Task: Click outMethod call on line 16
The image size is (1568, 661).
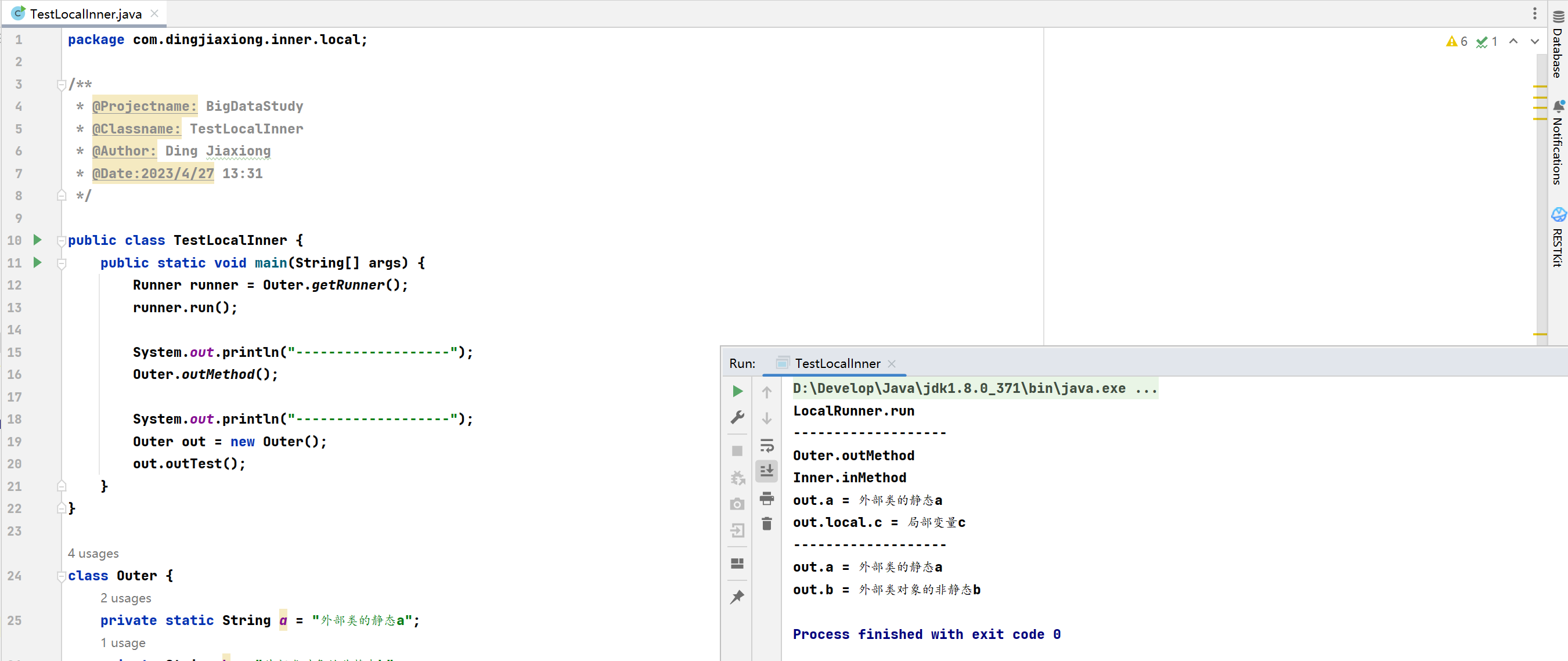Action: pyautogui.click(x=218, y=374)
